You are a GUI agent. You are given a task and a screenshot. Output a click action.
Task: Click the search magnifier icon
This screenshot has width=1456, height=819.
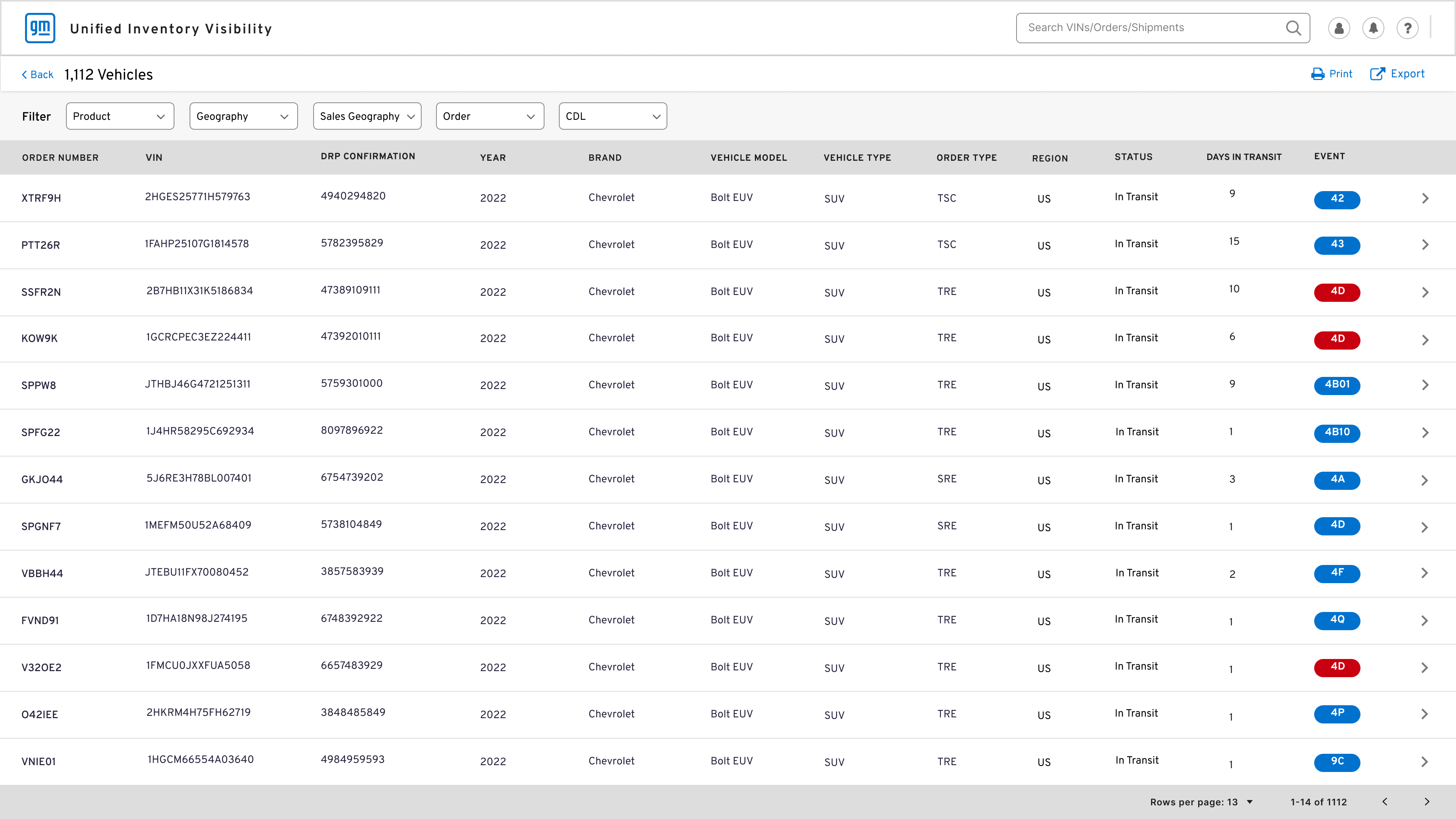pos(1293,28)
